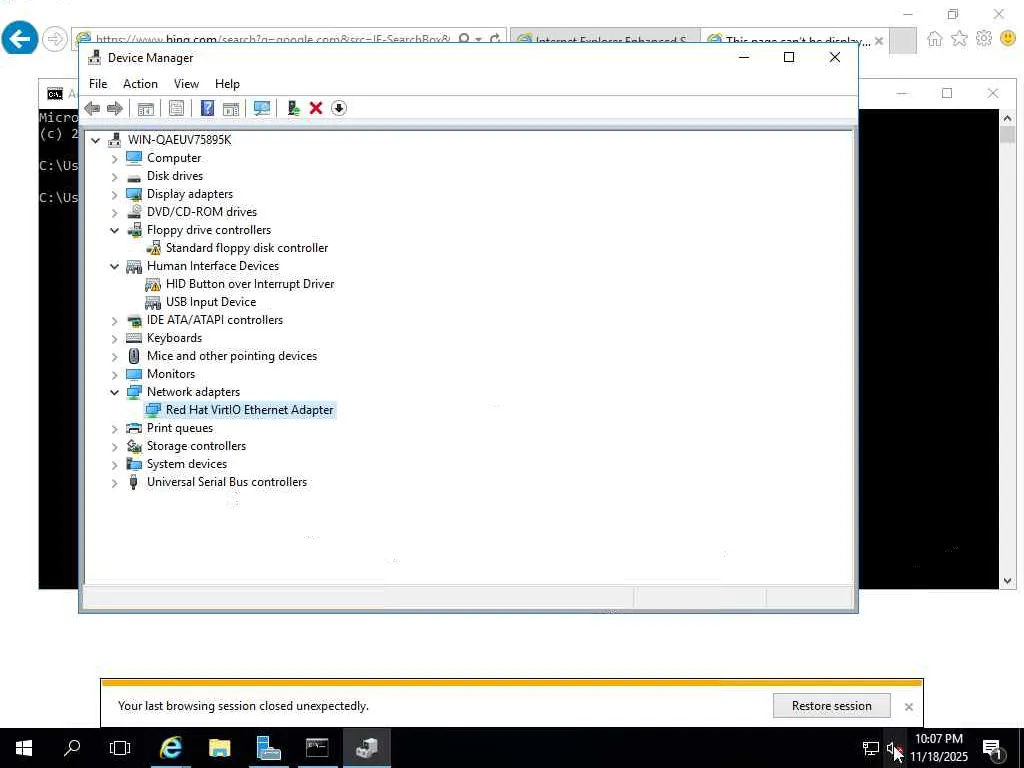Select Standard floppy disk controller

coord(247,248)
